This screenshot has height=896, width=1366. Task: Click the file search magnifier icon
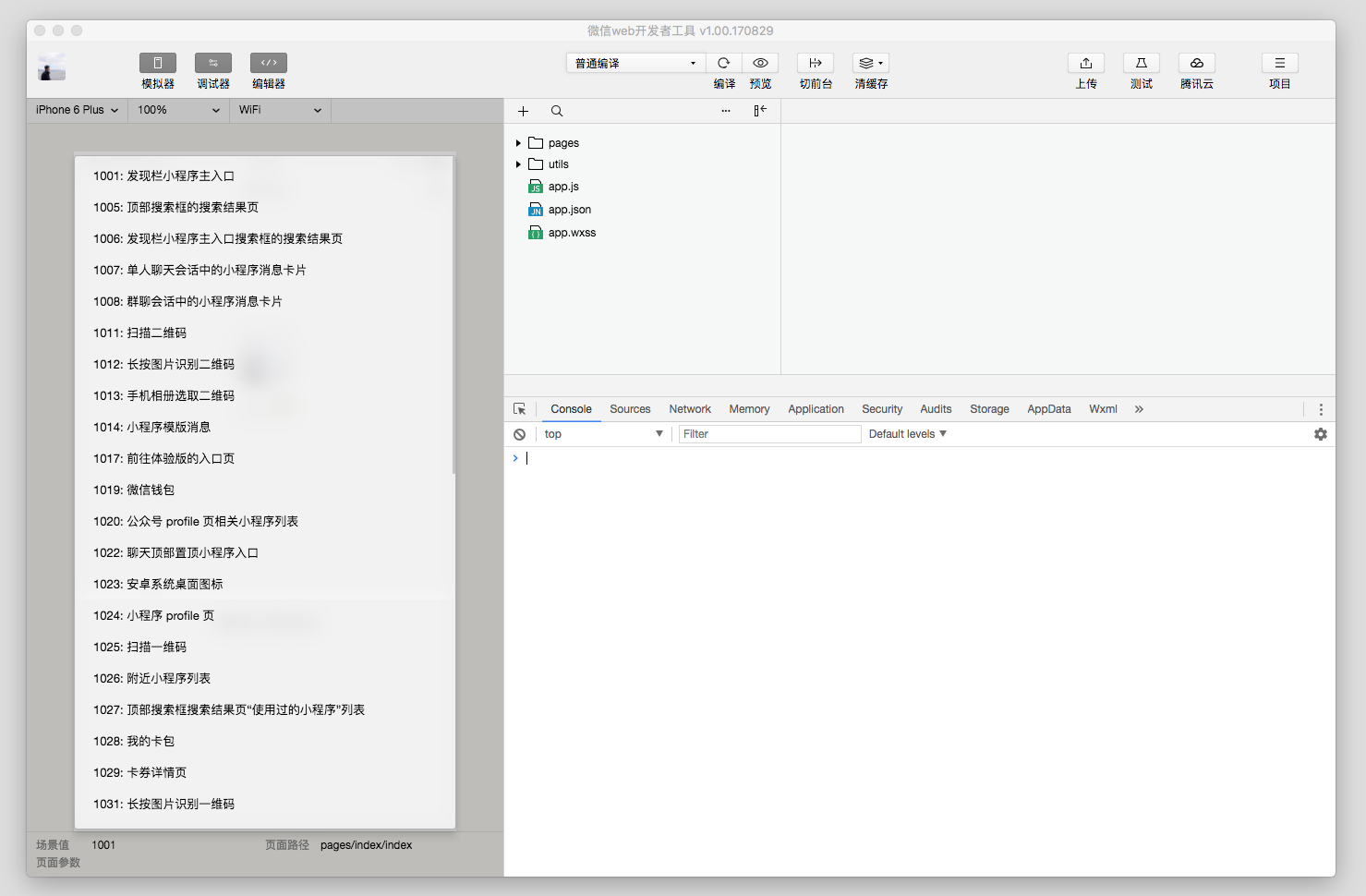click(x=557, y=111)
